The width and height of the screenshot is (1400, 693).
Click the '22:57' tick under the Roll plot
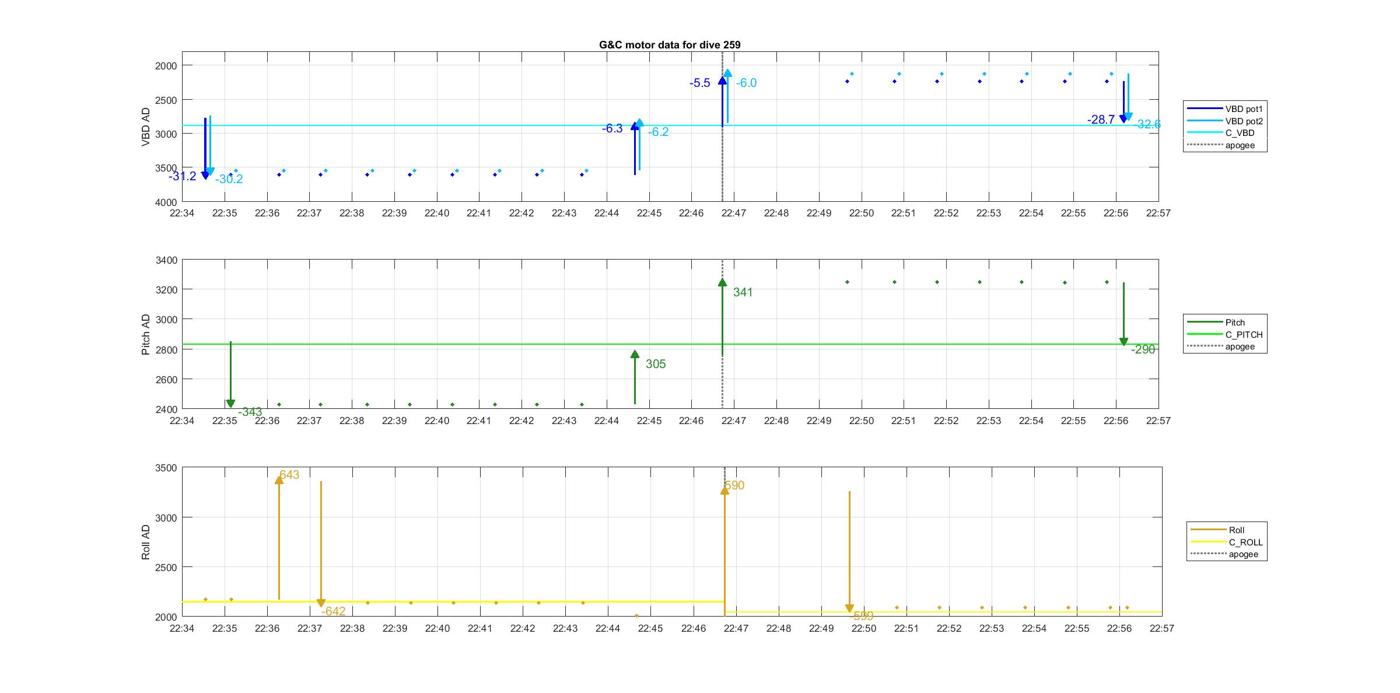1161,629
